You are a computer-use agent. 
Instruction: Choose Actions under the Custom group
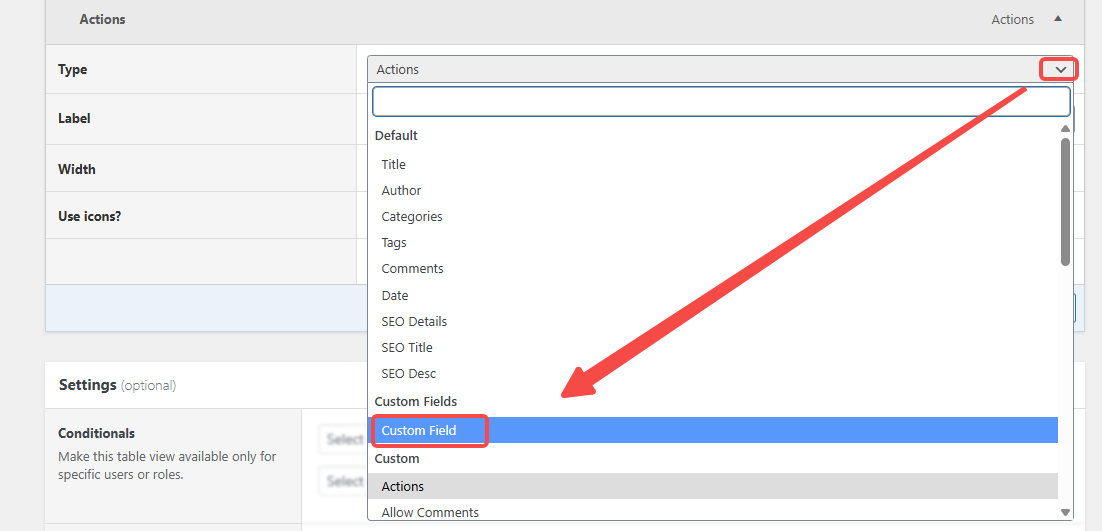coord(403,486)
